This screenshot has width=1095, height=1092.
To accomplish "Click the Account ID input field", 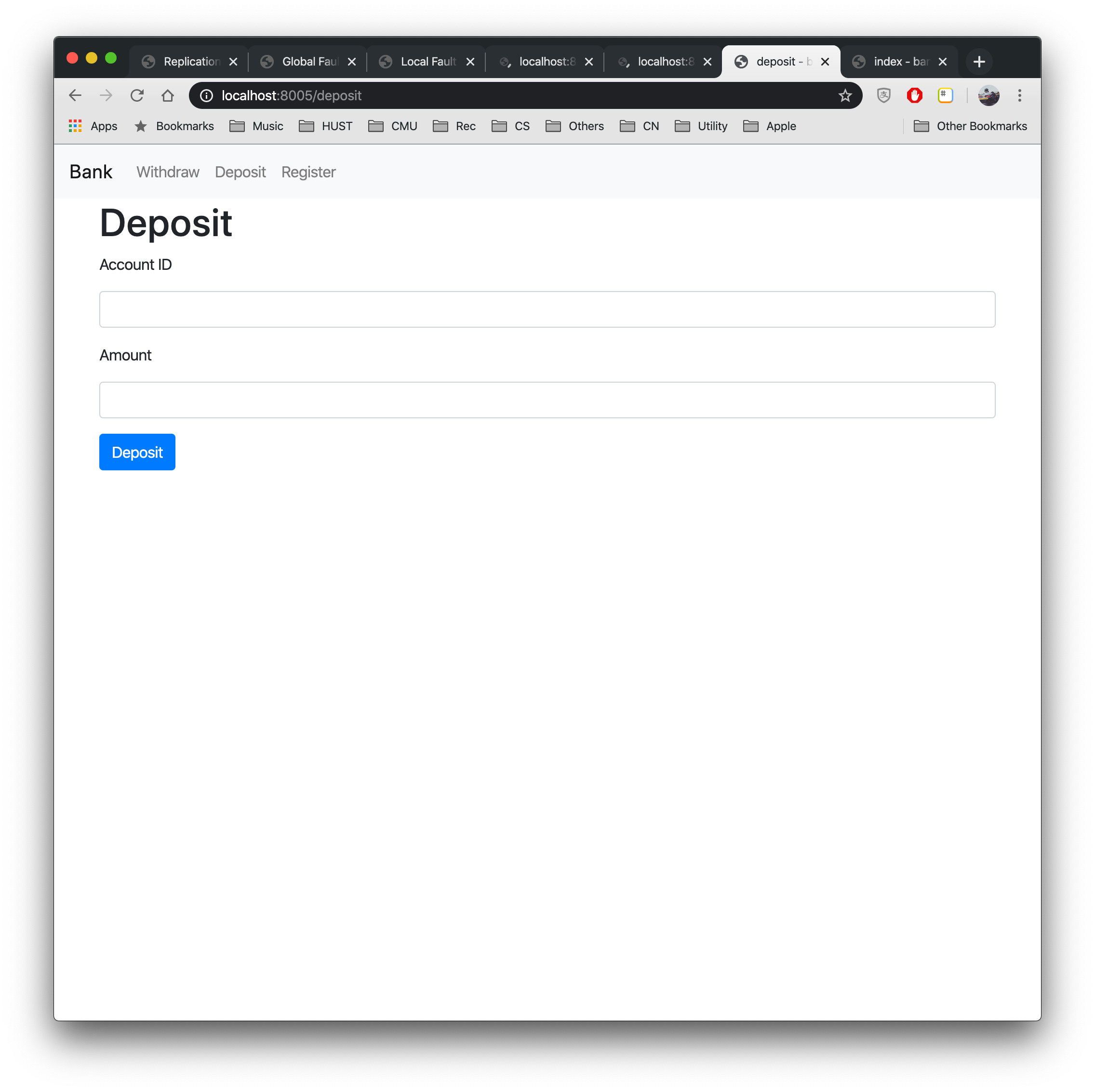I will tap(547, 308).
